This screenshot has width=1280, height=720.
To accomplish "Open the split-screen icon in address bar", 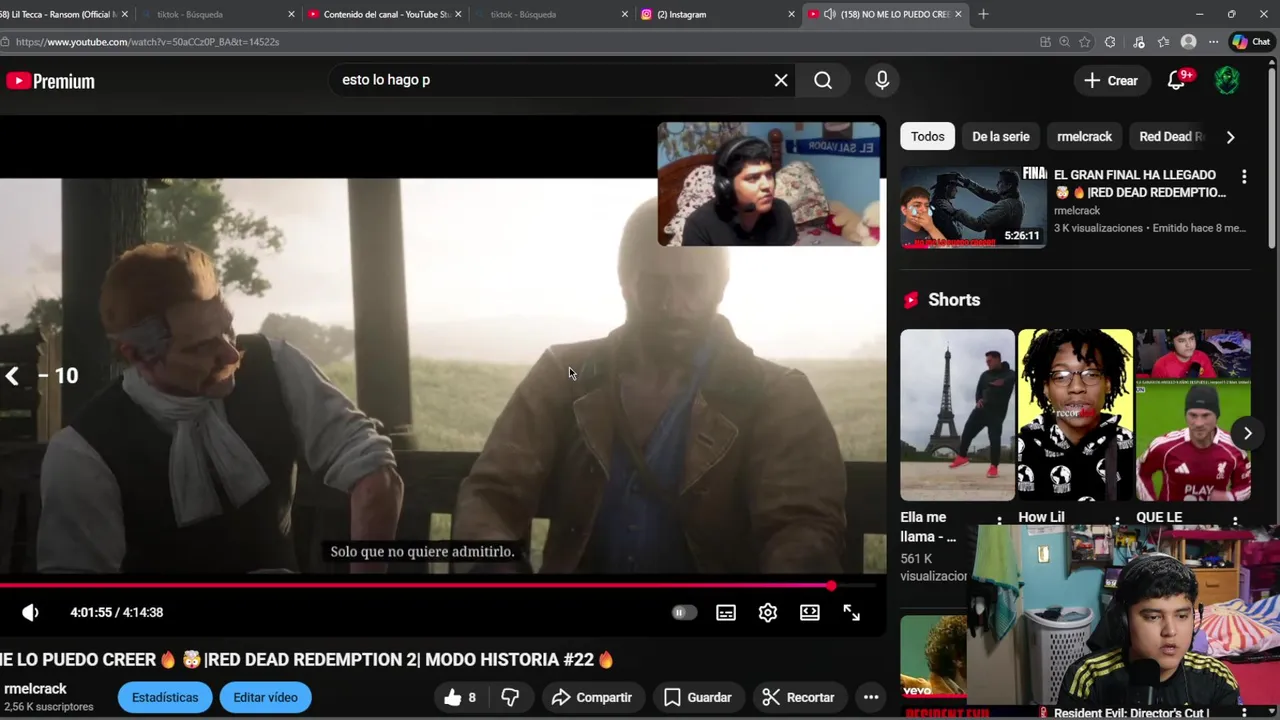I will coord(1045,42).
